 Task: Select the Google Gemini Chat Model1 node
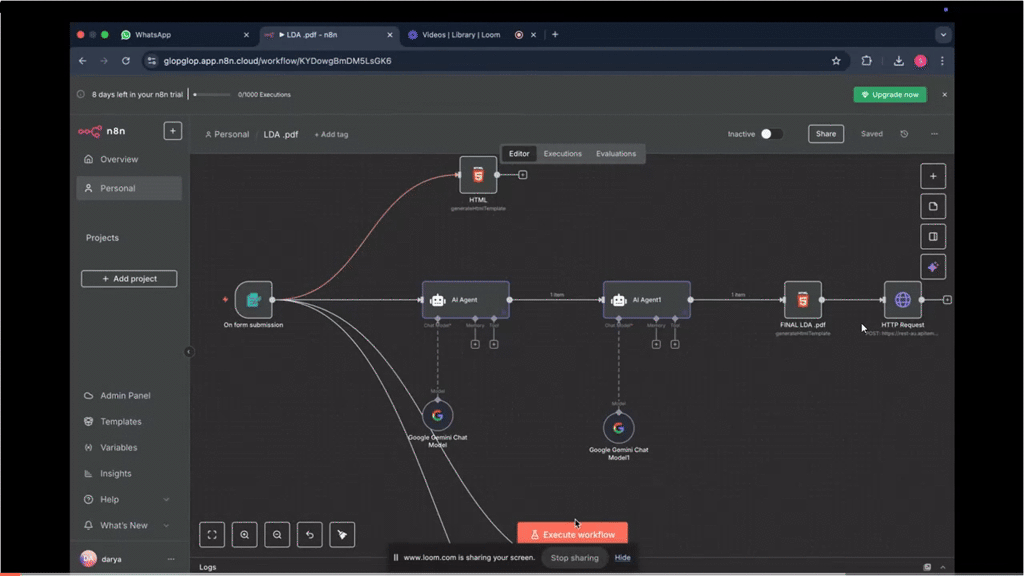618,428
